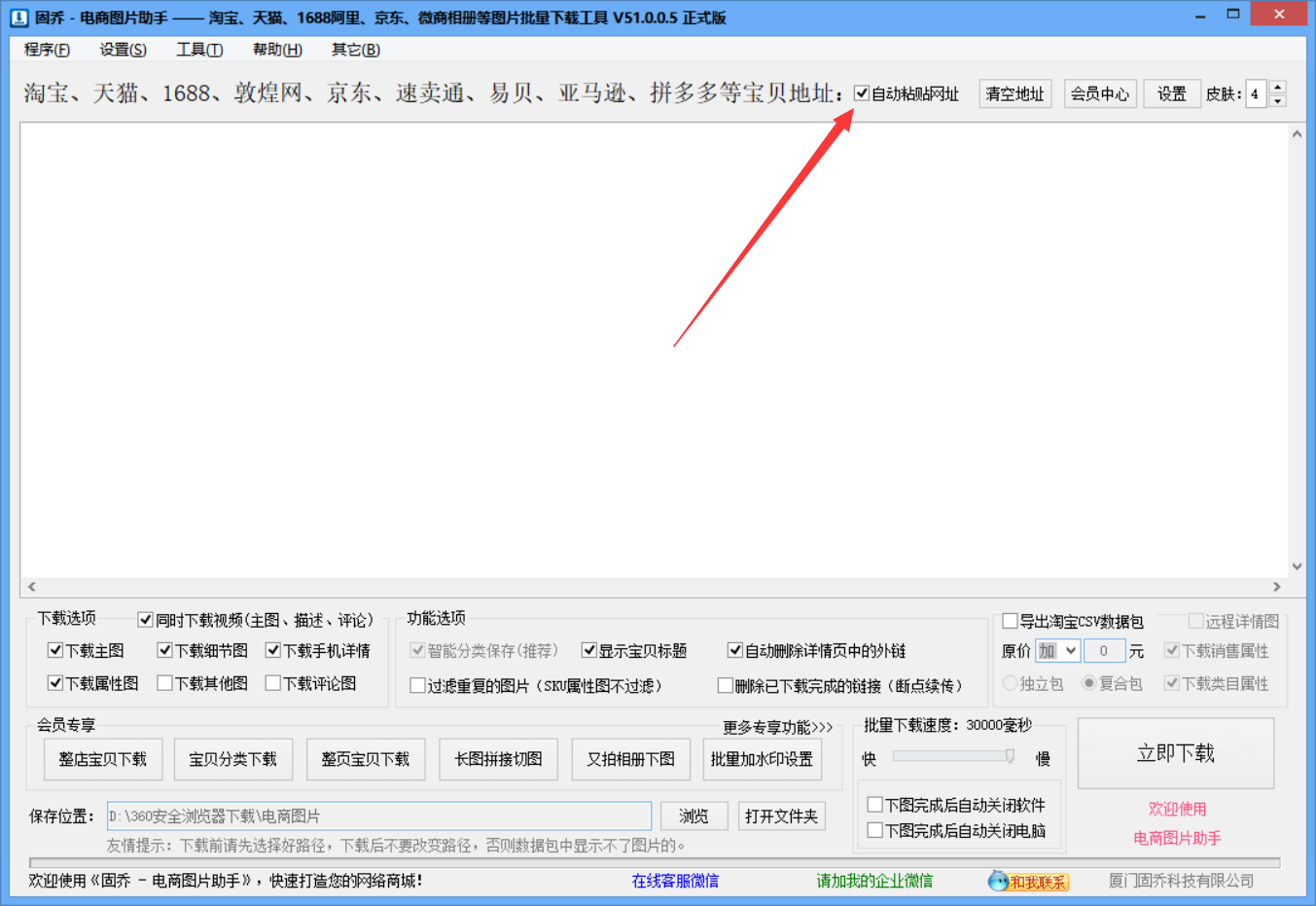Open 会员中心
The height and width of the screenshot is (906, 1316).
tap(1100, 93)
